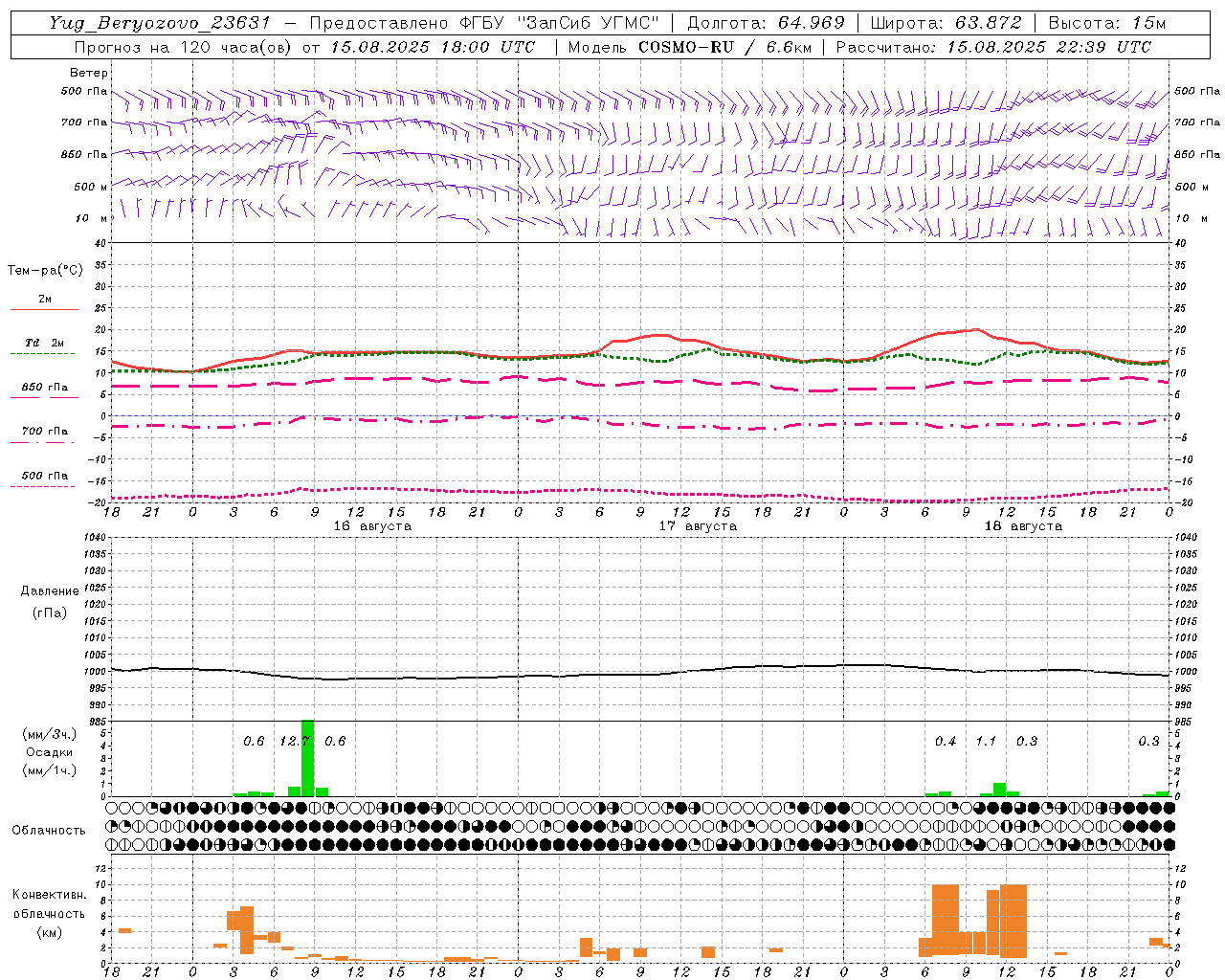Click the 700 гПа temperature legend label
Screen dimensions: 1225x980
point(44,432)
